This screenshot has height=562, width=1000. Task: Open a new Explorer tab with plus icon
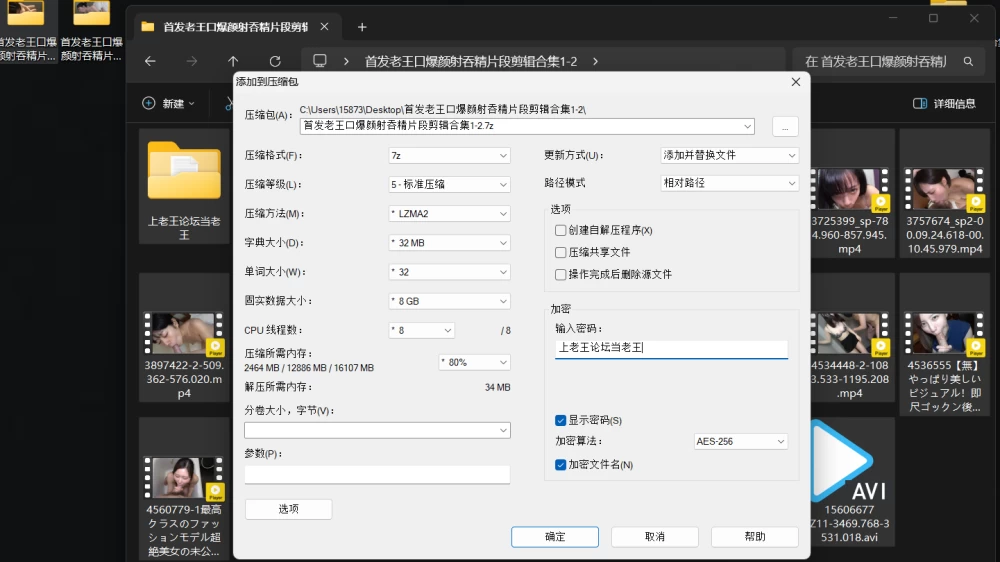(x=362, y=27)
